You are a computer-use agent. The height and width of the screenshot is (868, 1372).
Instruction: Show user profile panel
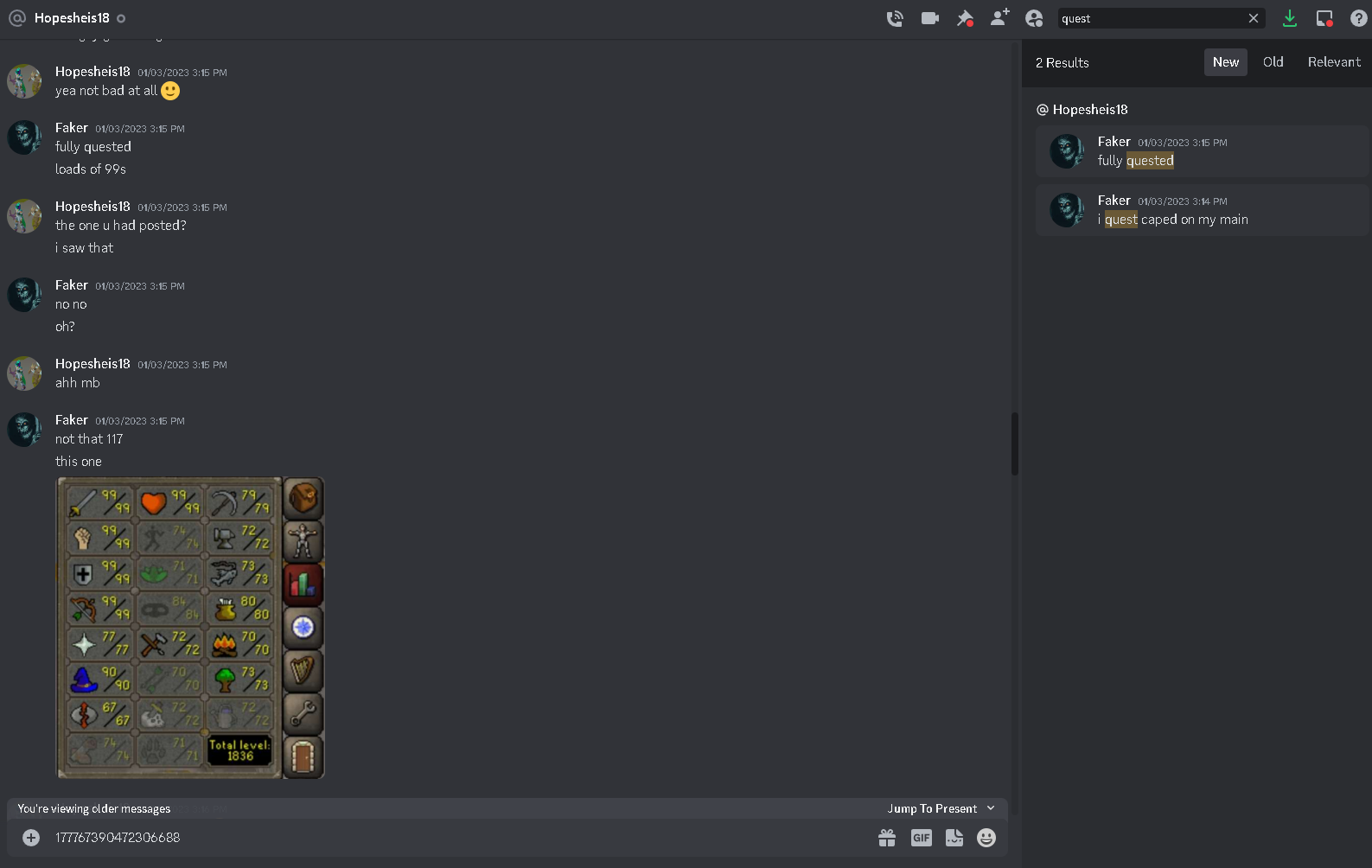click(x=1034, y=18)
